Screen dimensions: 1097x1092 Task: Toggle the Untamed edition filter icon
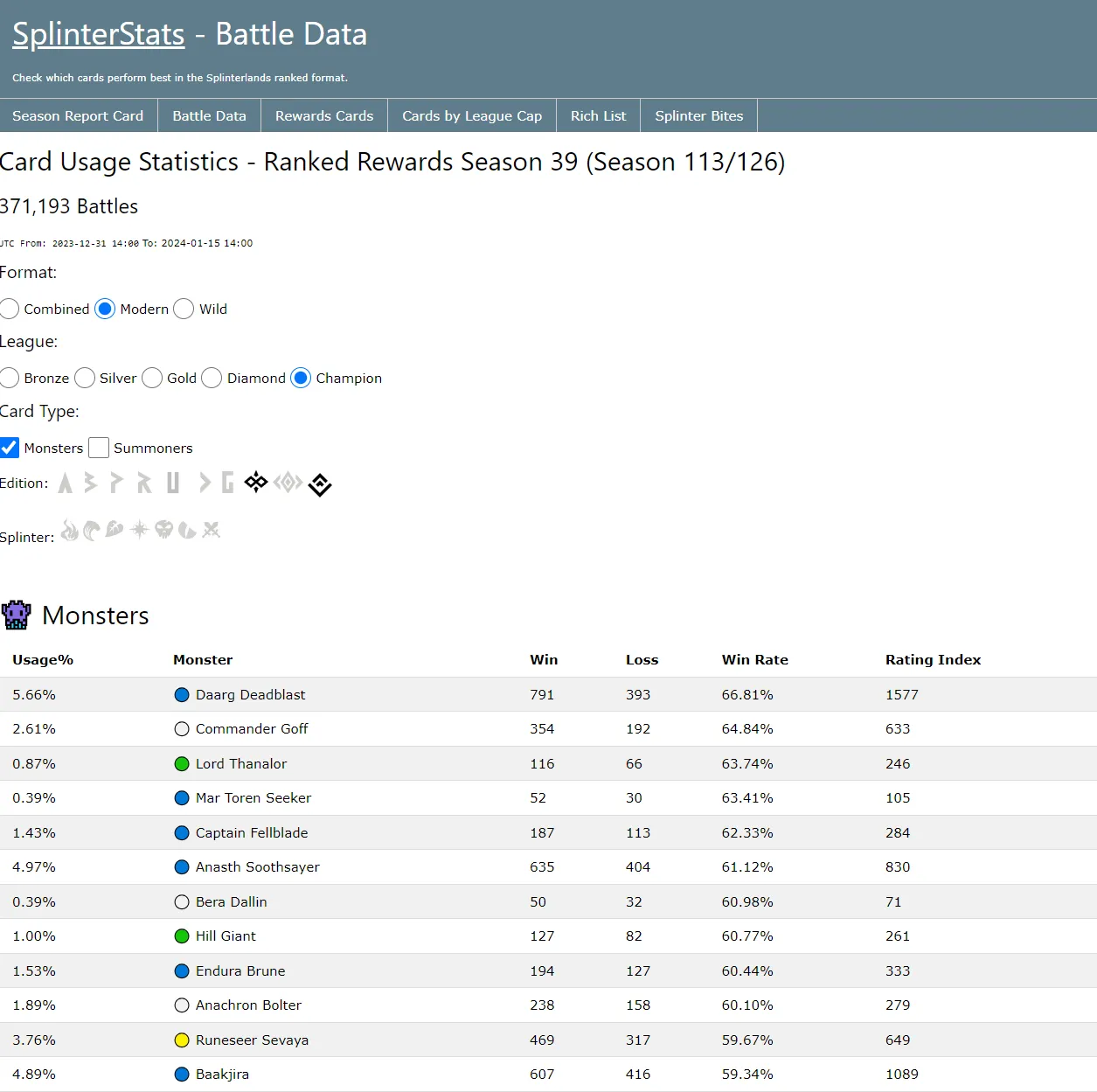[173, 483]
